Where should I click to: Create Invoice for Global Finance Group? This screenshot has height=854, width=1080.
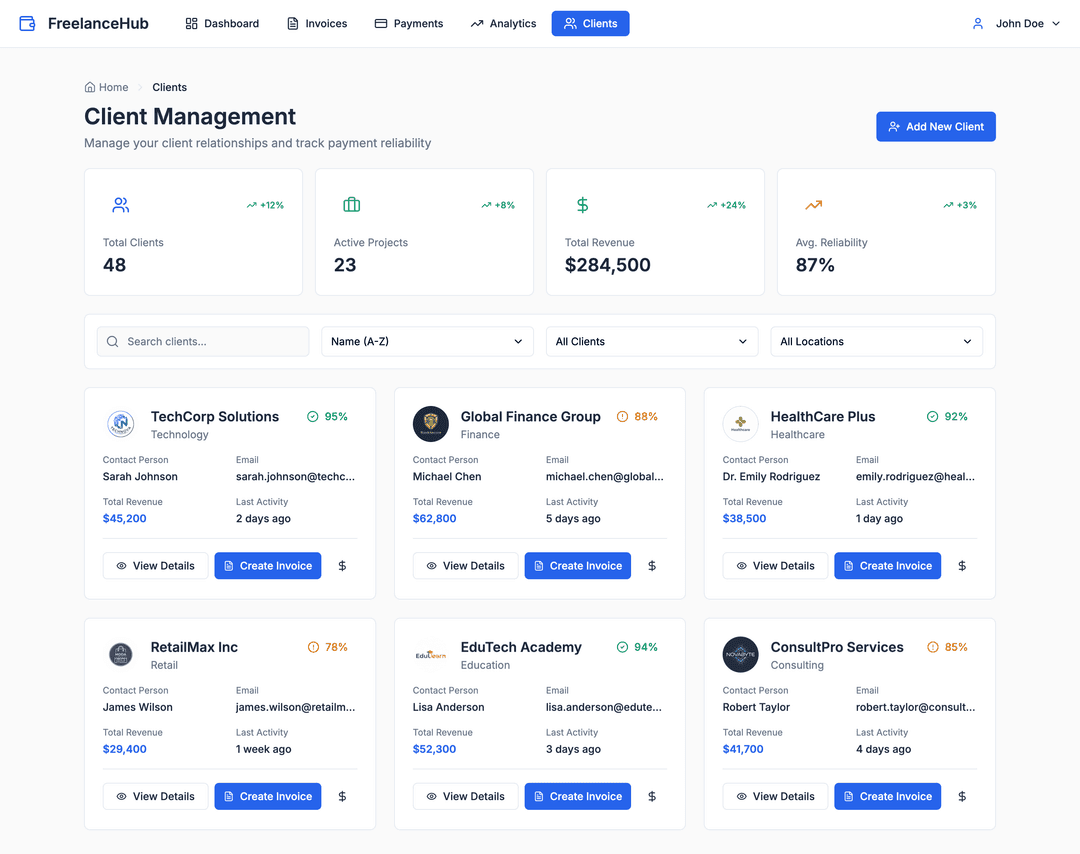(578, 566)
